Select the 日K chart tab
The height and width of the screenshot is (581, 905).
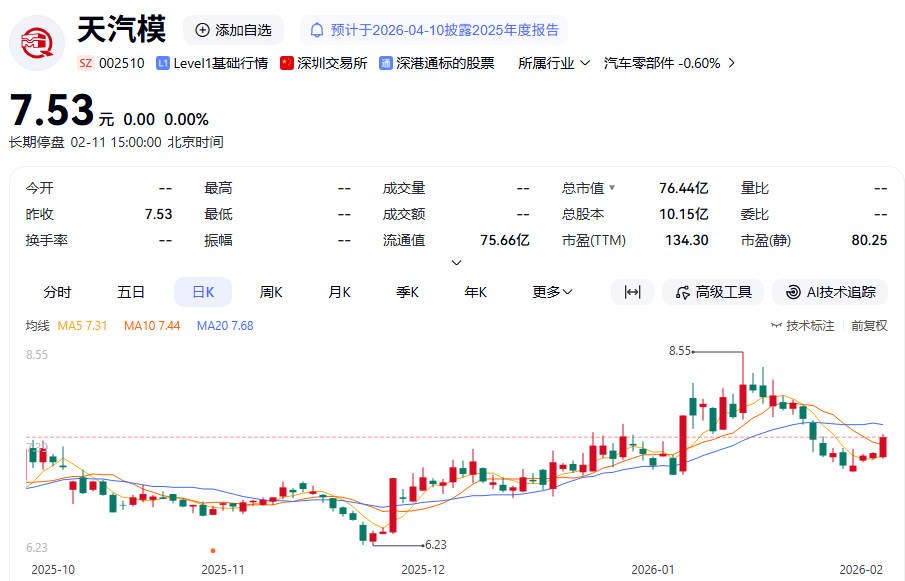click(x=203, y=292)
